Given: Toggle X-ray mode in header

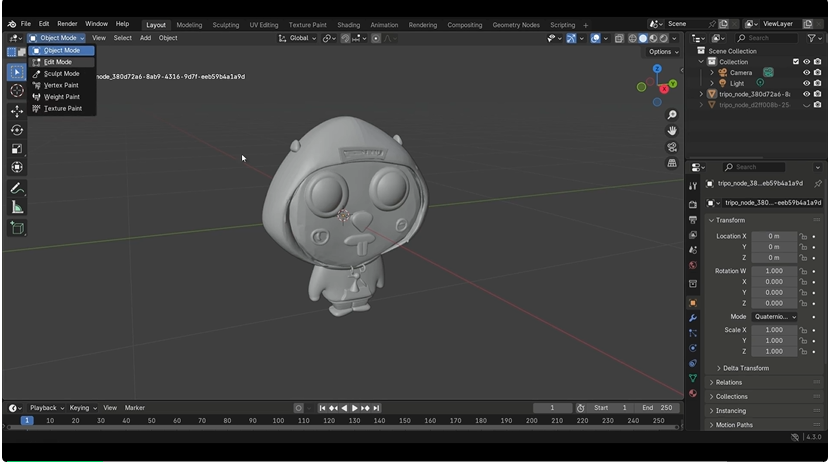Looking at the screenshot, I should (619, 38).
